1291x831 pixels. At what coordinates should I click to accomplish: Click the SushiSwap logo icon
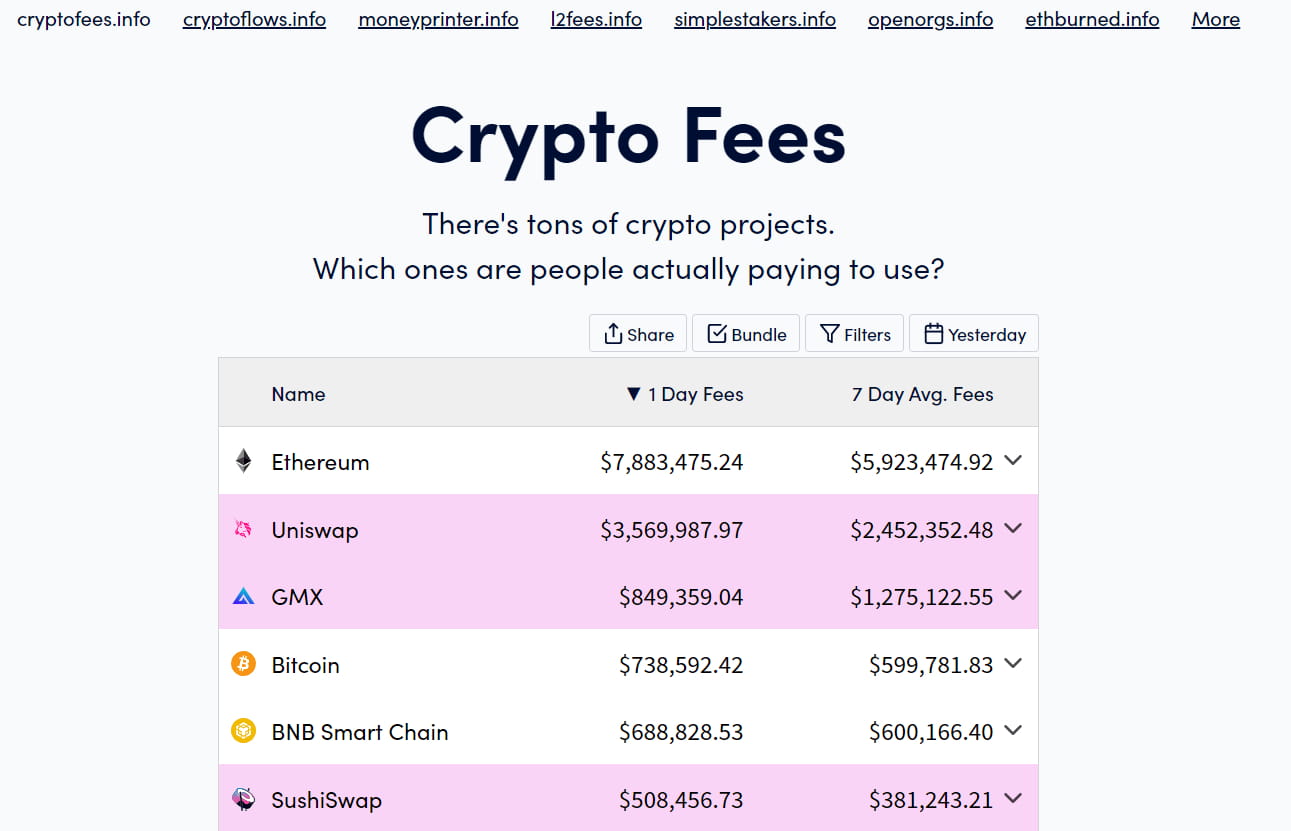(243, 799)
